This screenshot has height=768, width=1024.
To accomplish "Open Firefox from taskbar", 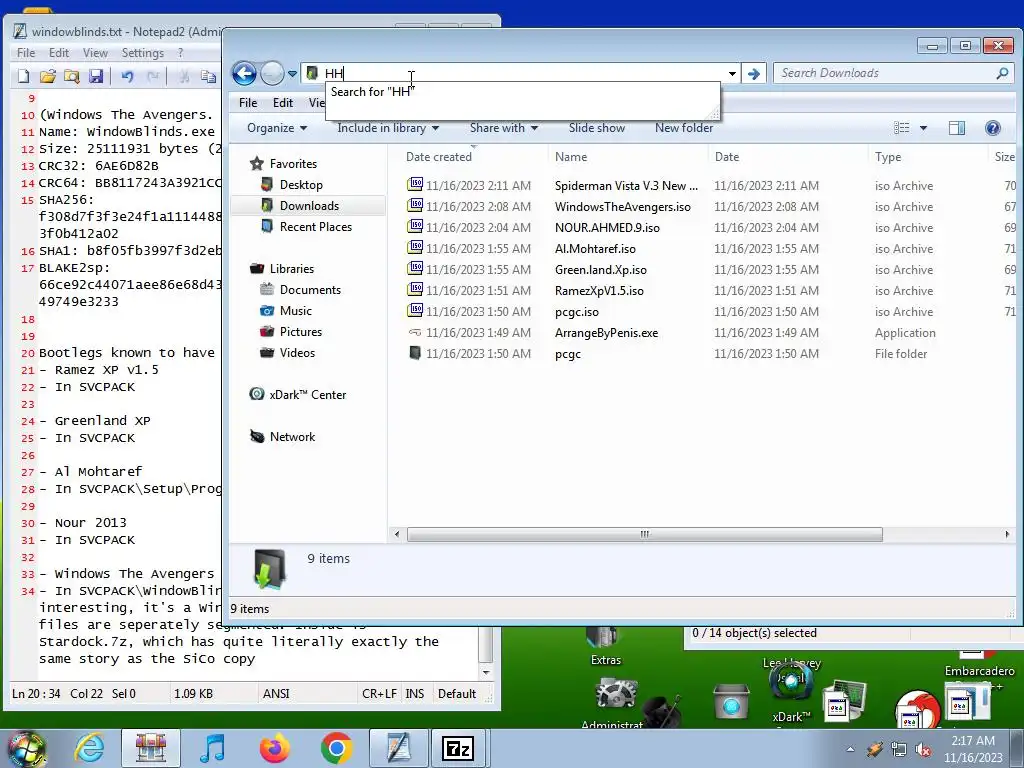I will pyautogui.click(x=275, y=748).
